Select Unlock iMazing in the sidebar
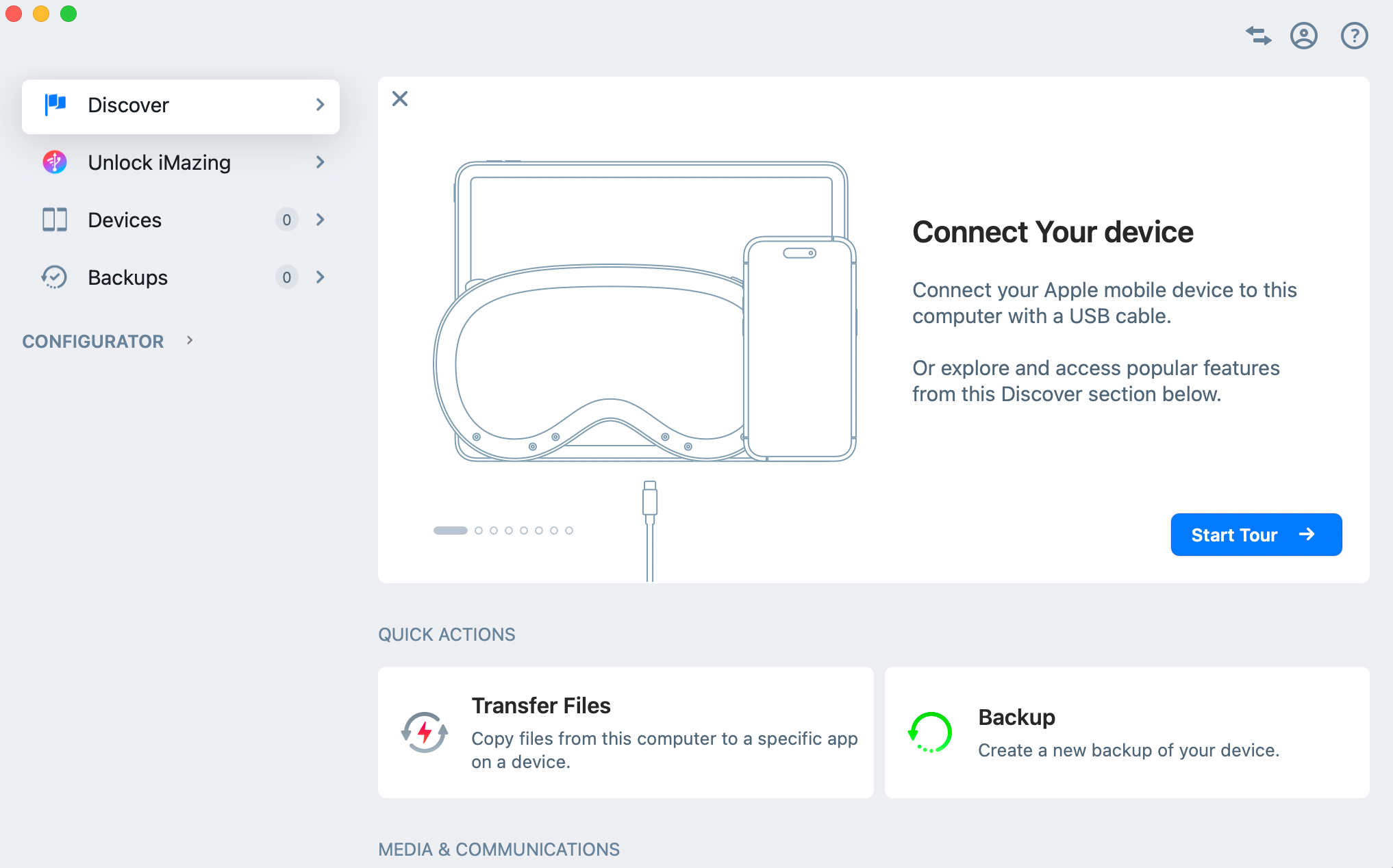 coord(181,163)
